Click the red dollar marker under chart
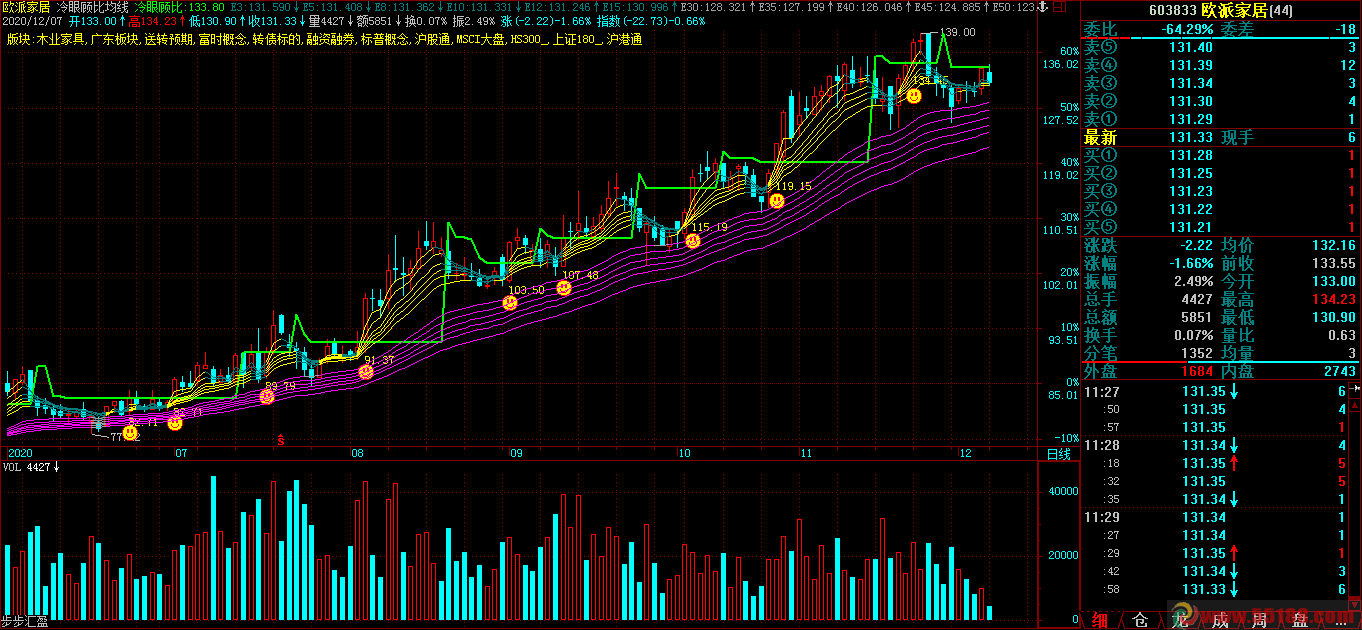 [281, 439]
